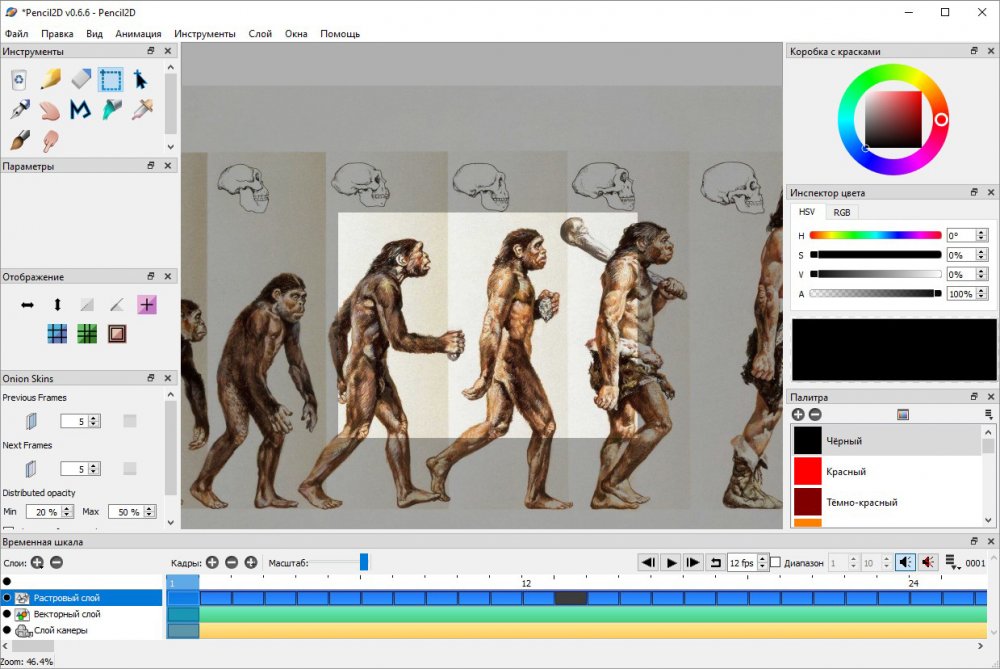Viewport: 1000px width, 669px height.
Task: Open the timeline options dropdown beside mute
Action: (951, 563)
